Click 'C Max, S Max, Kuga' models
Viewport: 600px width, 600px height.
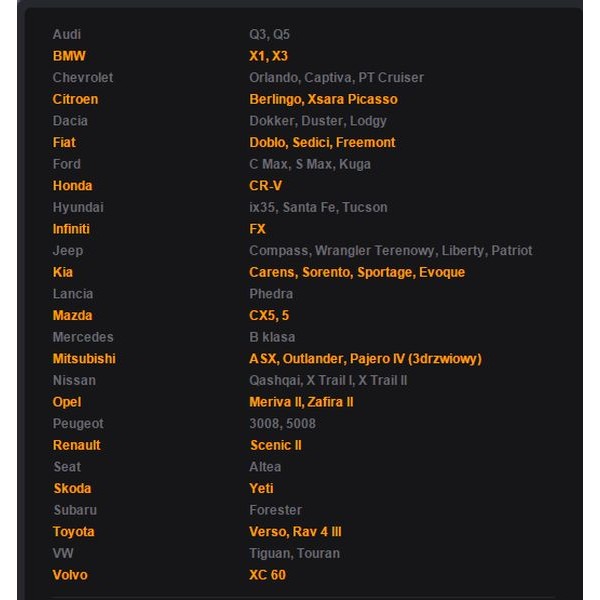[x=310, y=164]
